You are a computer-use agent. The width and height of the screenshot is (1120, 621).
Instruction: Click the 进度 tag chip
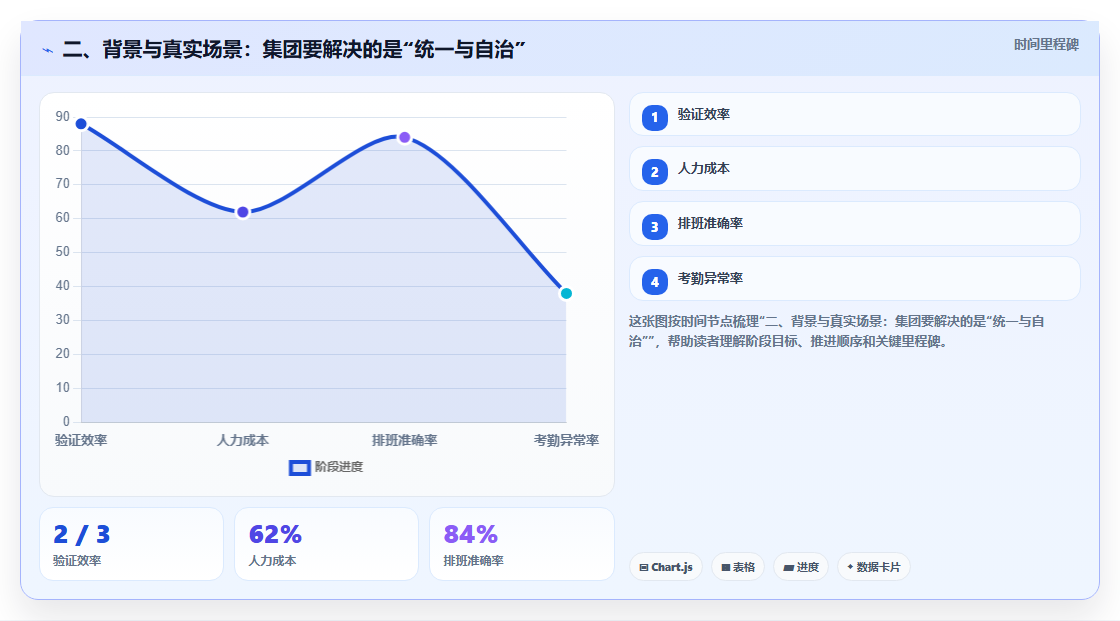click(801, 567)
